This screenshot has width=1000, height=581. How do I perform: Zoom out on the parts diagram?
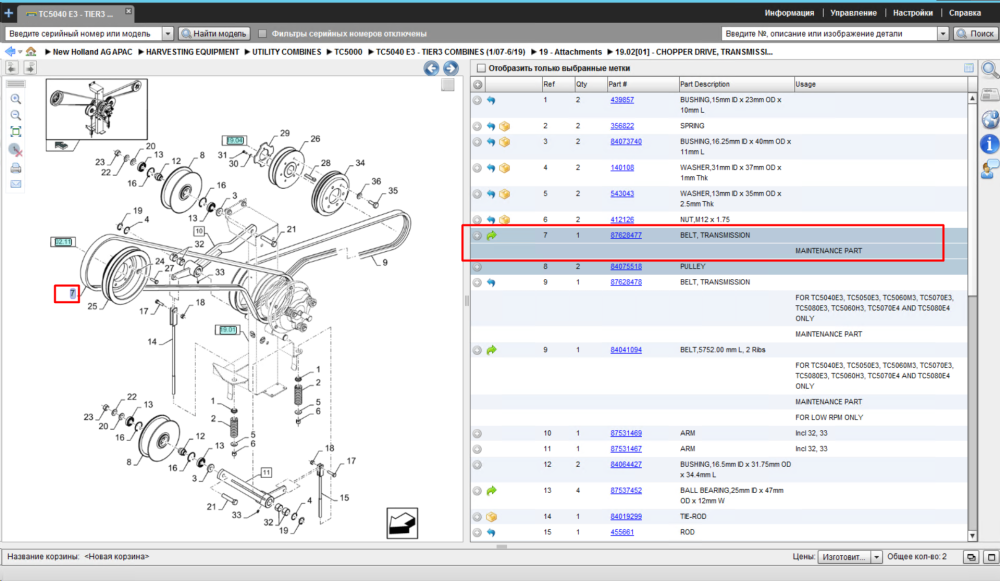pyautogui.click(x=16, y=115)
